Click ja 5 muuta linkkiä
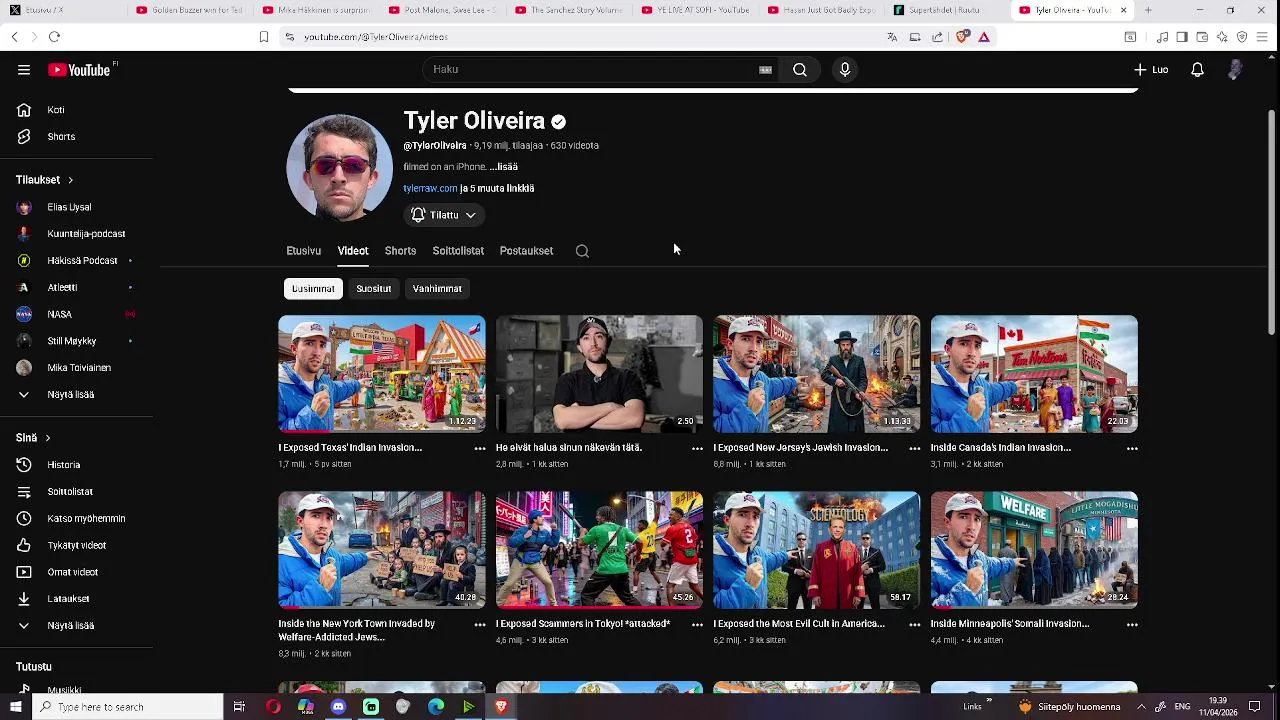 pyautogui.click(x=497, y=188)
